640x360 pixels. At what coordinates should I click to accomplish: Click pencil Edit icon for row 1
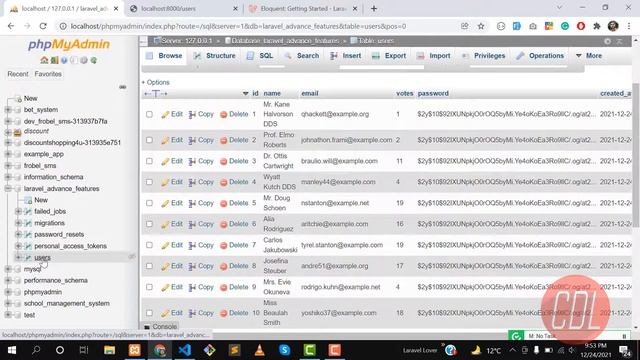[165, 115]
